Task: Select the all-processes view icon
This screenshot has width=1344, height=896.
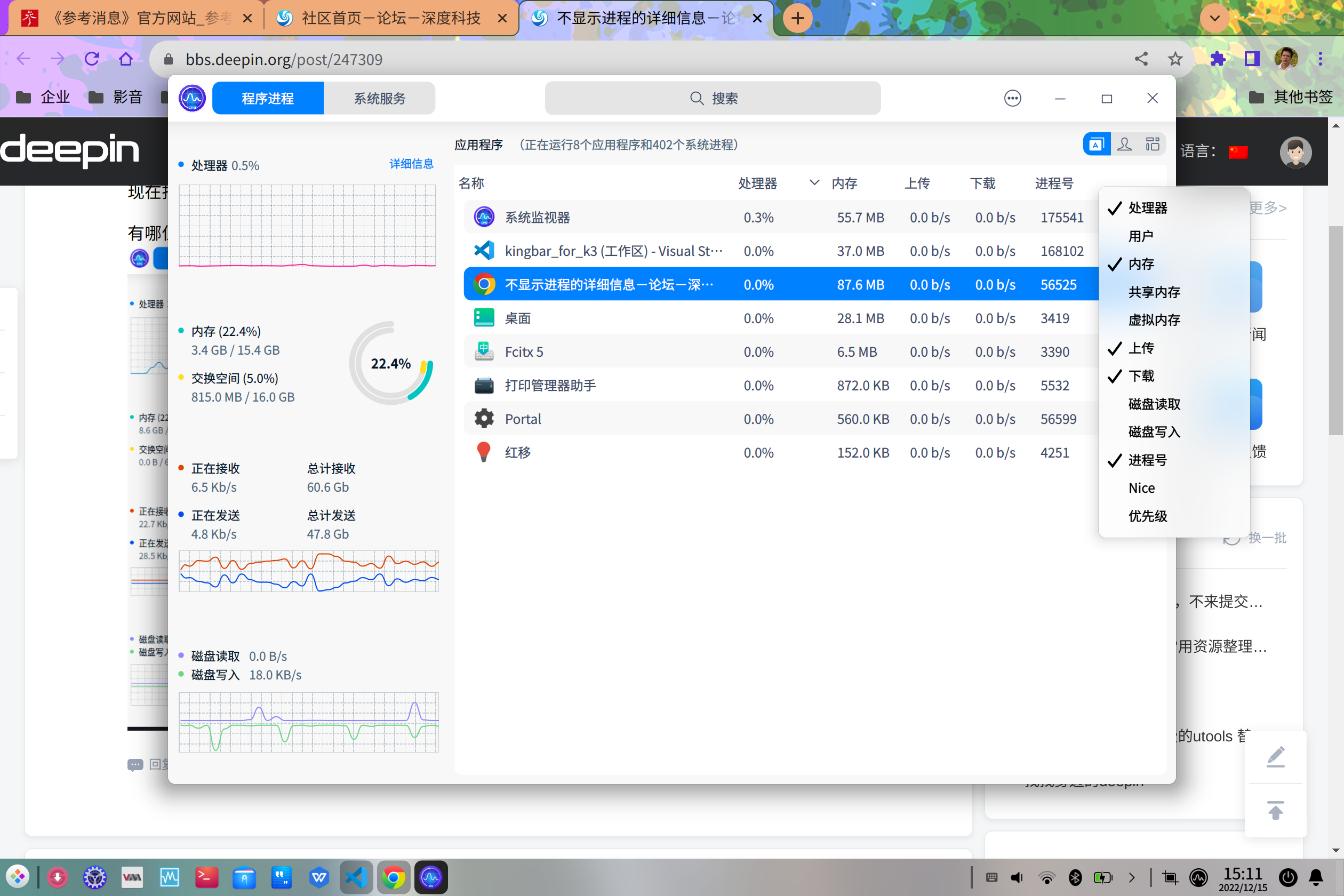Action: 1153,144
